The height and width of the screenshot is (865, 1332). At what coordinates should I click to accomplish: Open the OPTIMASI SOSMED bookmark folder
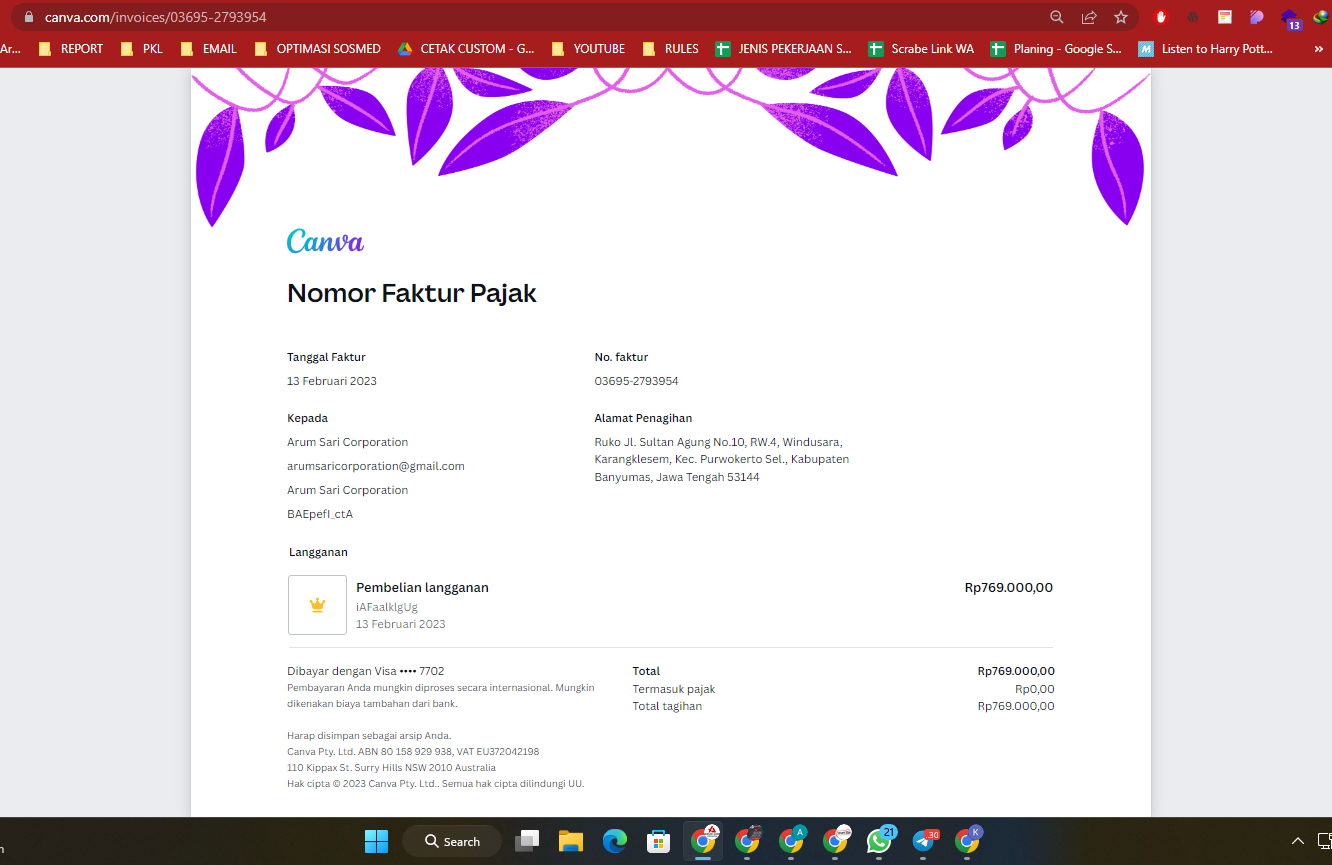(x=317, y=49)
